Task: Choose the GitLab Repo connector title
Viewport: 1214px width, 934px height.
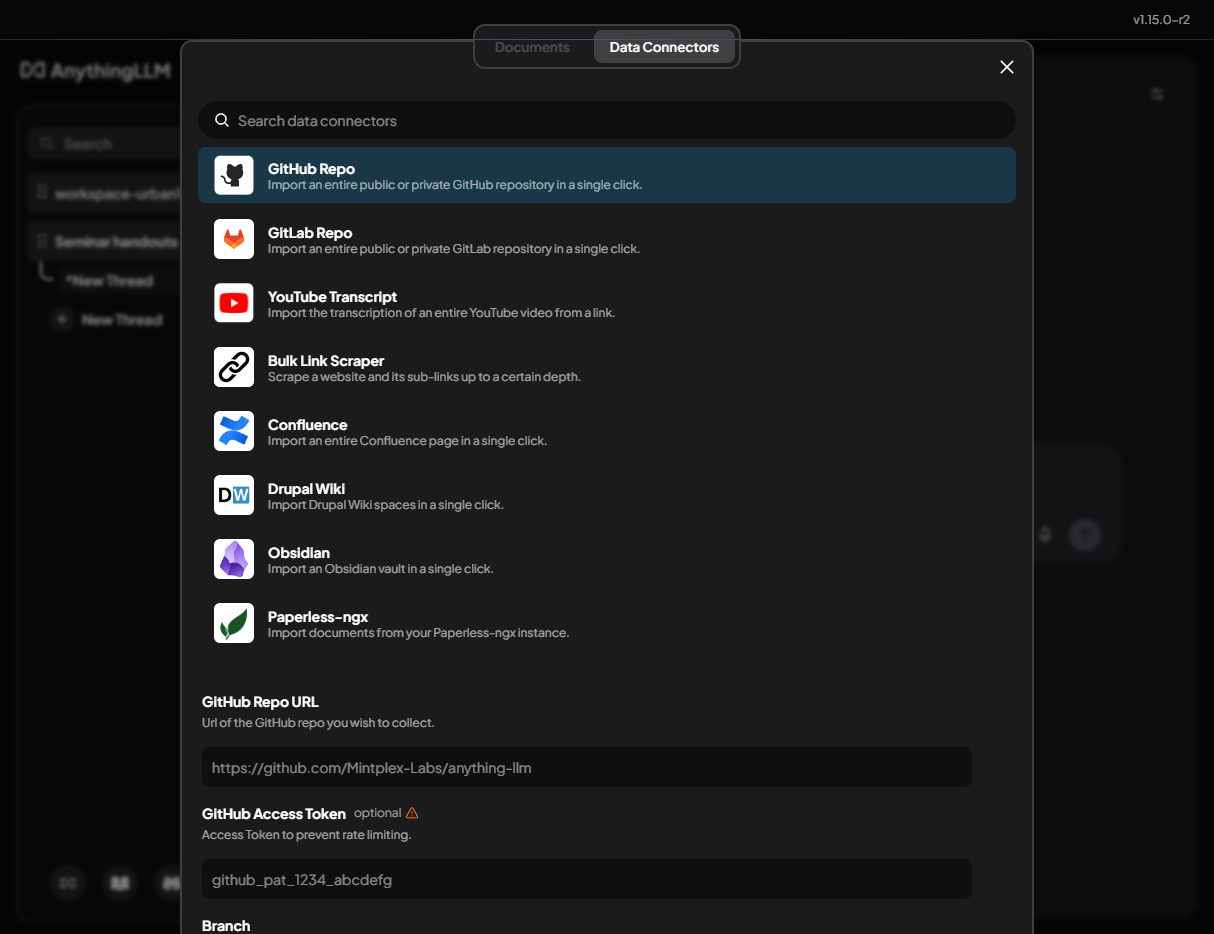Action: pos(310,233)
